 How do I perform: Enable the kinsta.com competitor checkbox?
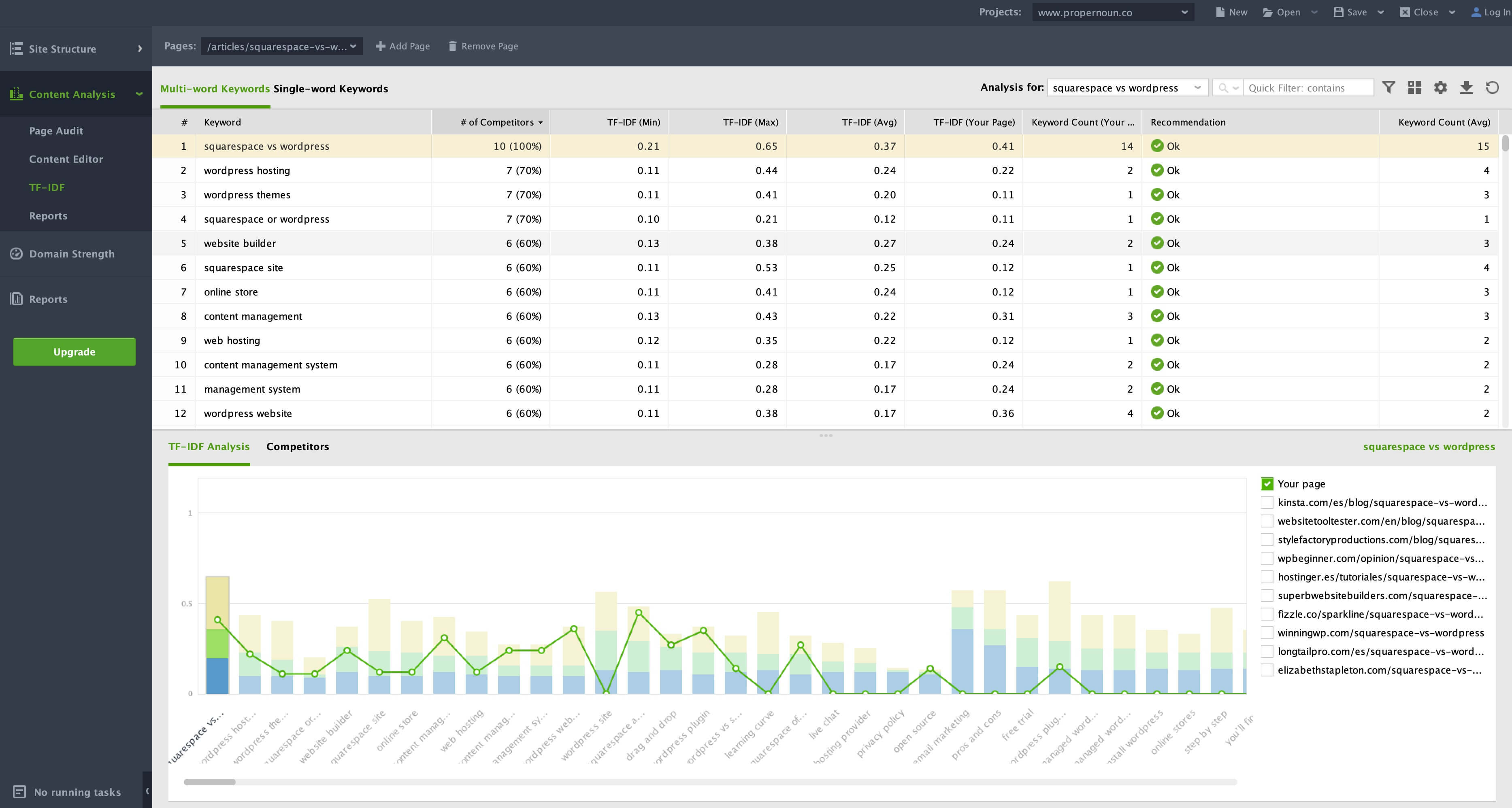1267,502
